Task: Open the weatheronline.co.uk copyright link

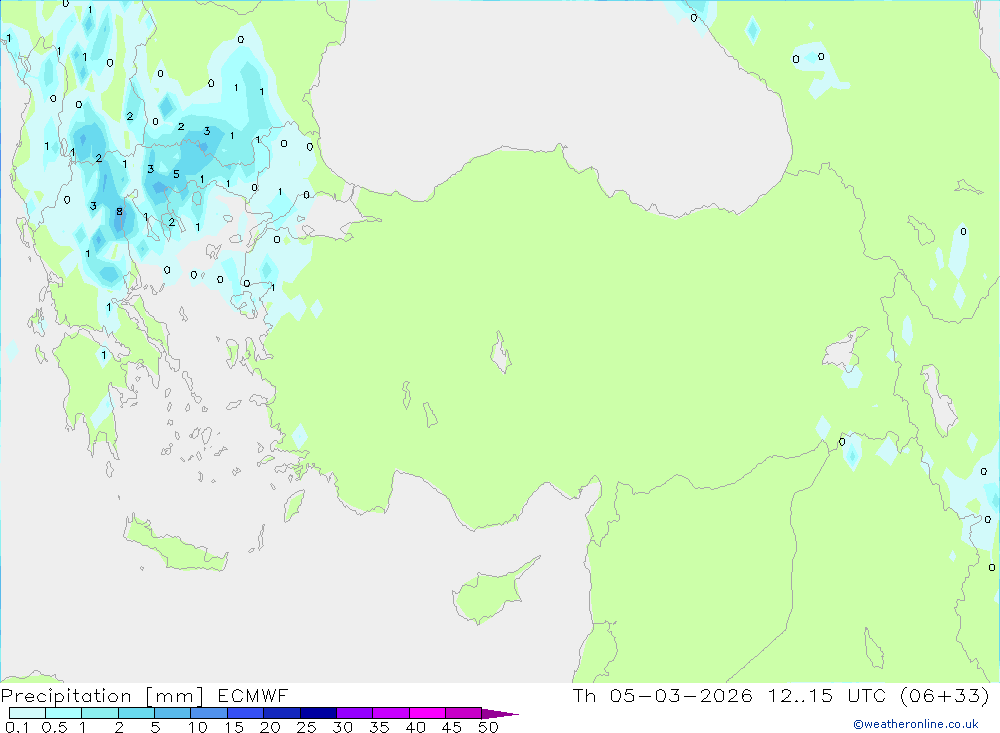Action: (916, 724)
